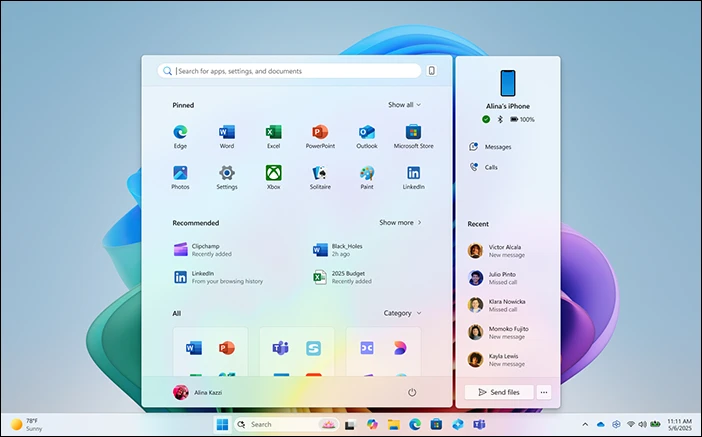
Task: Launch the pinned Paint app
Action: (x=367, y=177)
